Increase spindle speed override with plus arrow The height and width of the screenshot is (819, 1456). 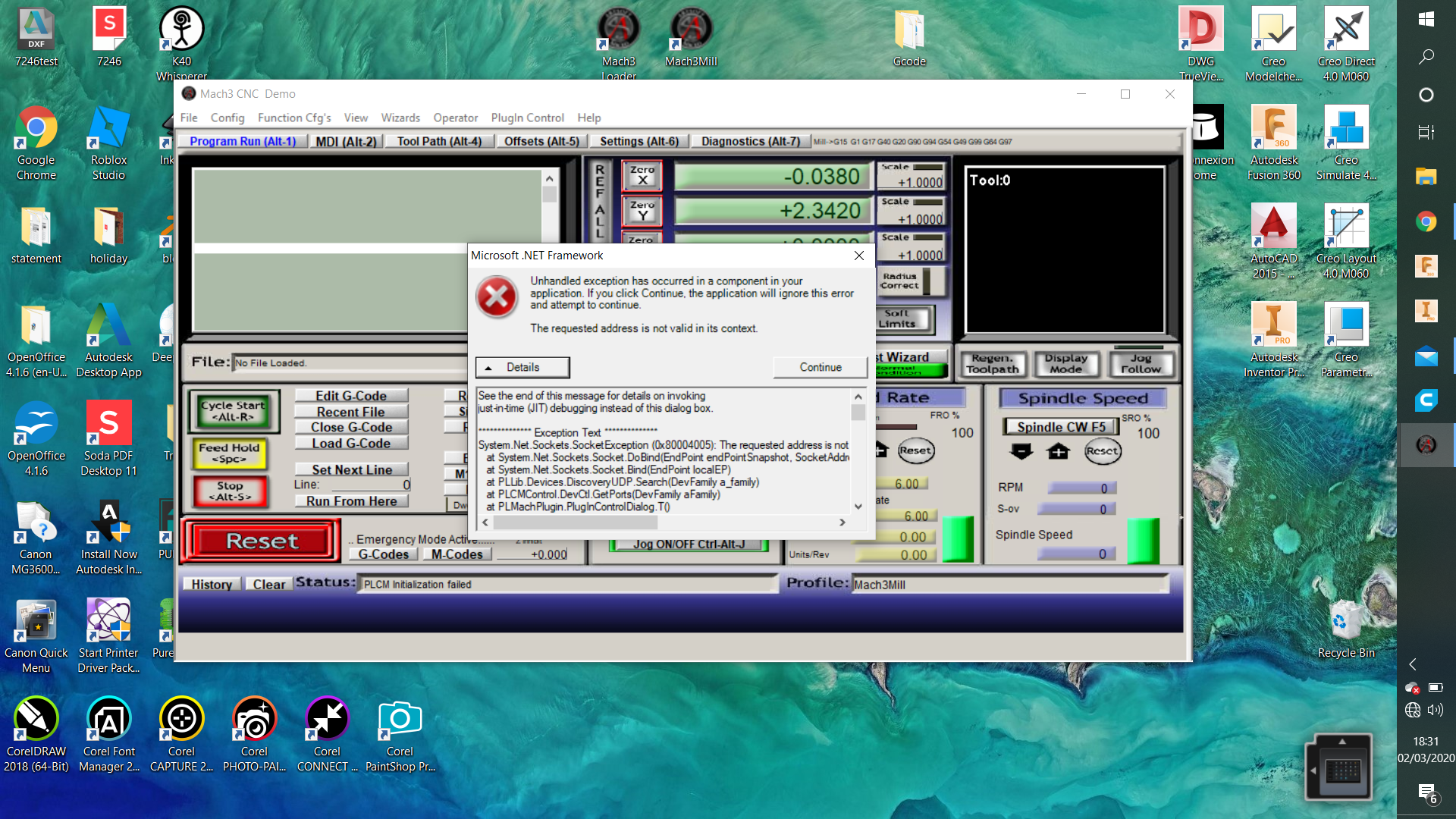[x=1058, y=452]
